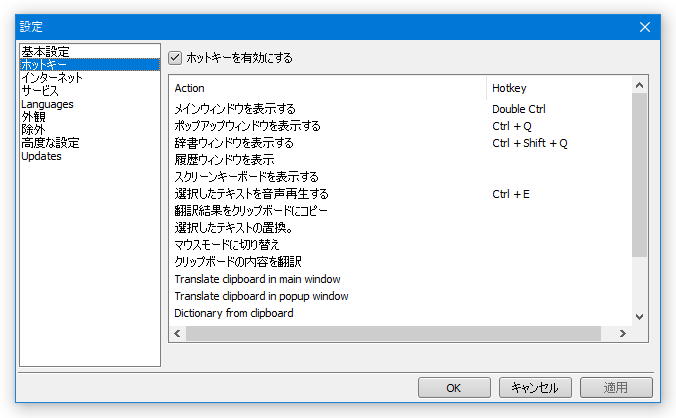The height and width of the screenshot is (418, 676).
Task: Click the Action column header
Action: pos(328,88)
